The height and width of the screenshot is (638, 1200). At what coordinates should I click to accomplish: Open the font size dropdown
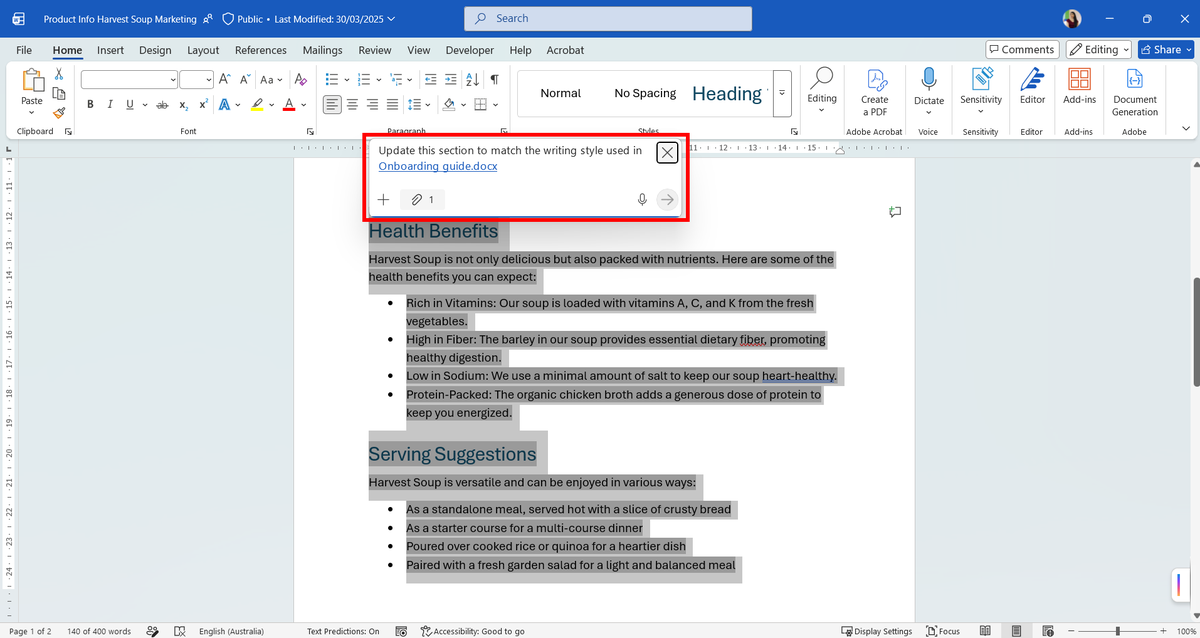coord(209,79)
